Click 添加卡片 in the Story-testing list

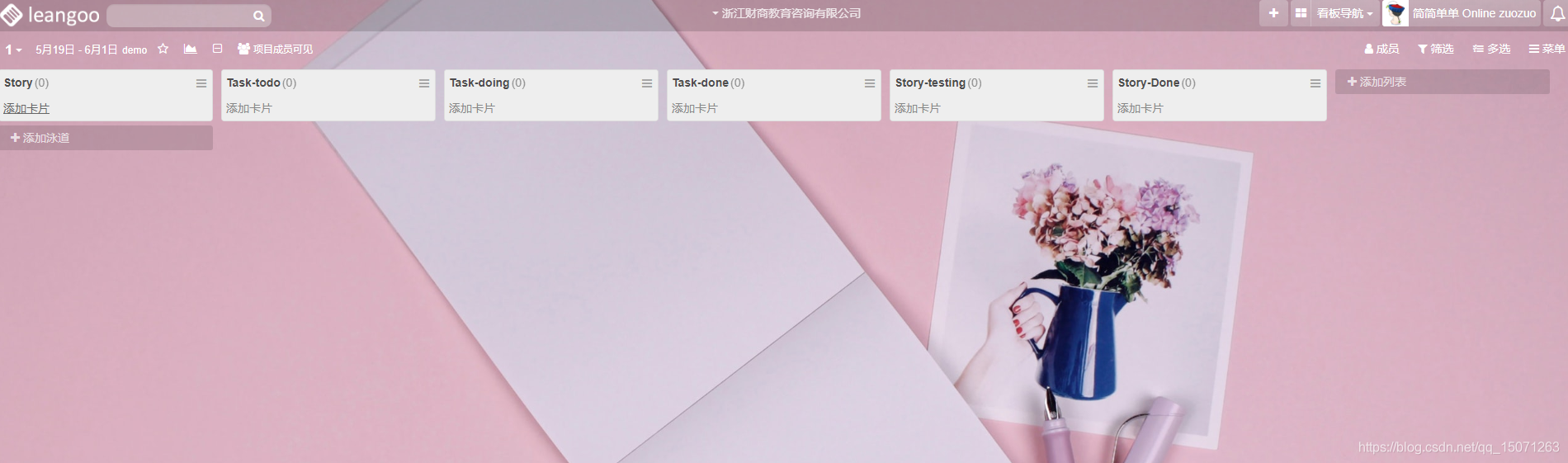[x=918, y=108]
